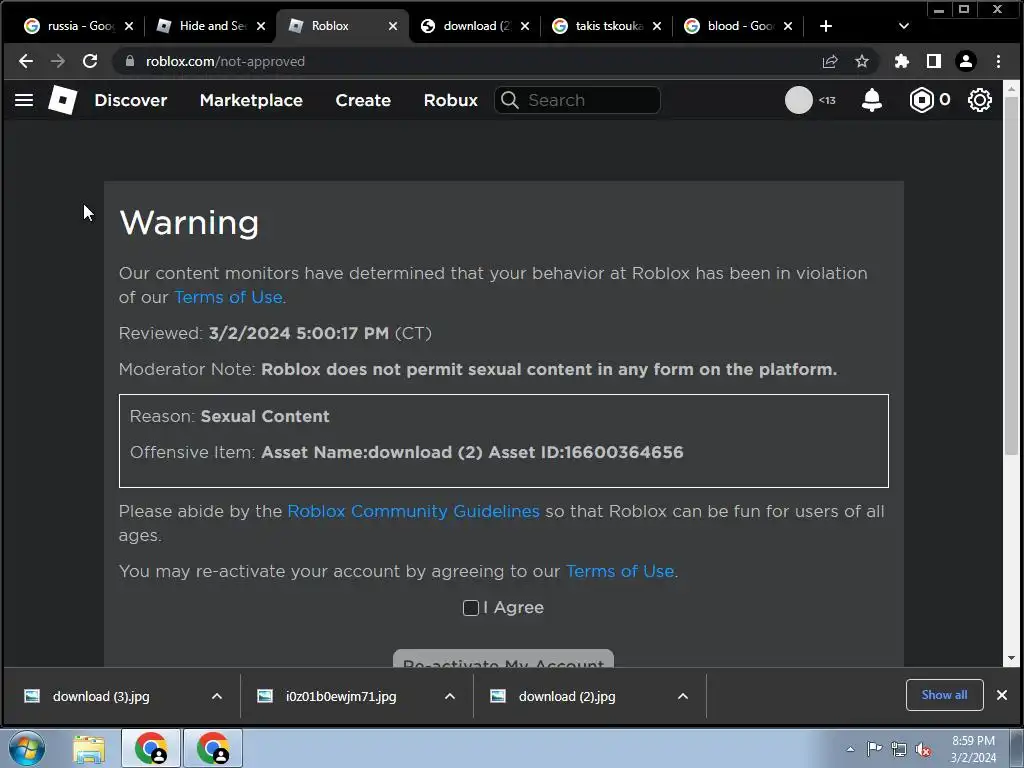Image resolution: width=1024 pixels, height=768 pixels.
Task: Open the Chrome three-dot menu
Action: 999,61
